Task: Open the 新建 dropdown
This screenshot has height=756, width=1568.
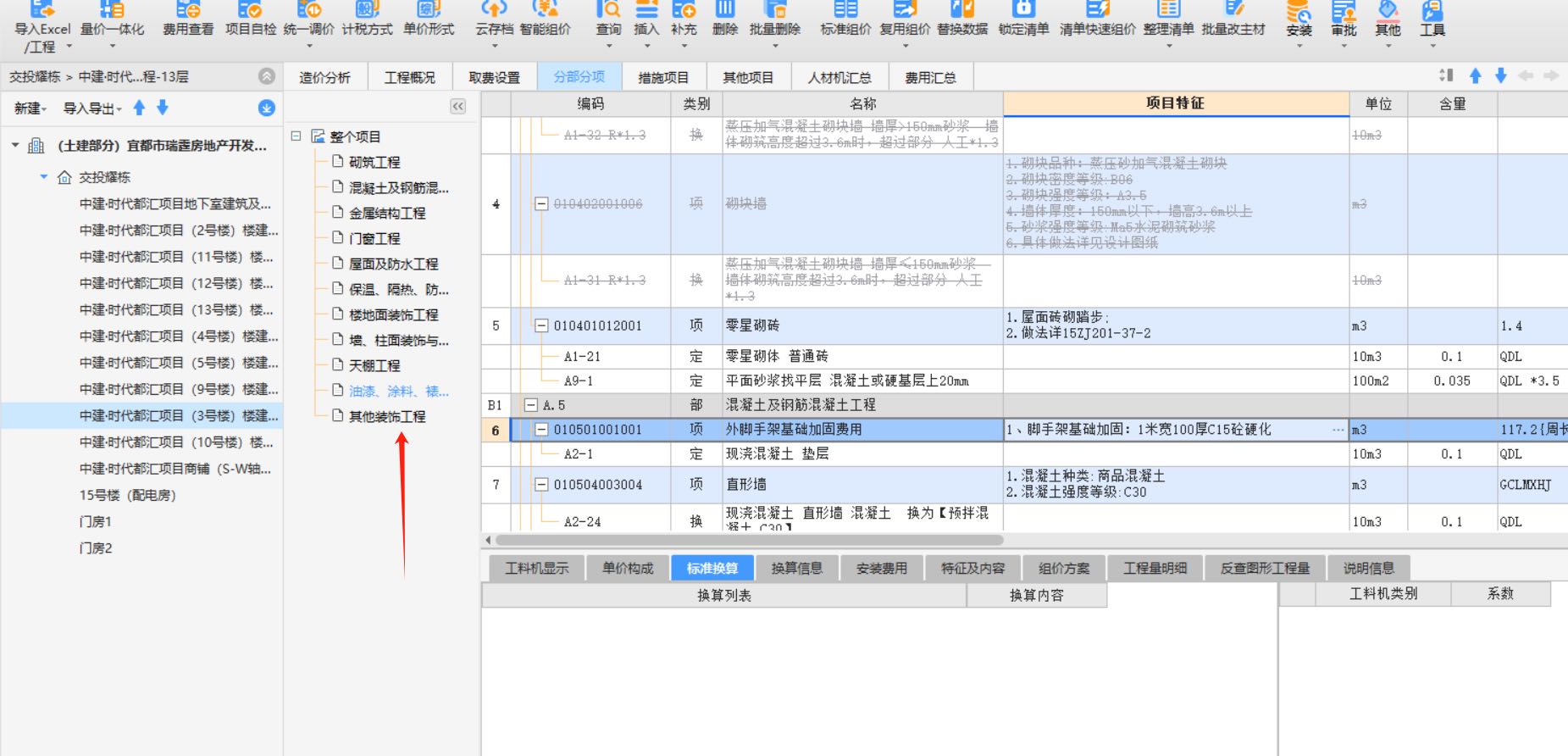Action: pyautogui.click(x=30, y=108)
